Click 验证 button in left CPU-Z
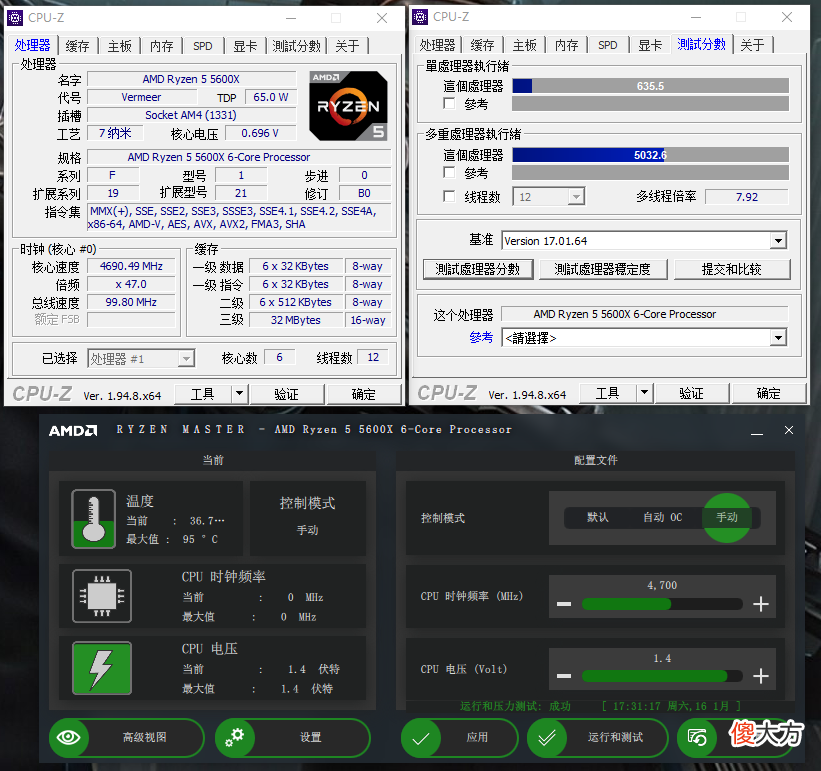The height and width of the screenshot is (771, 821). (286, 394)
